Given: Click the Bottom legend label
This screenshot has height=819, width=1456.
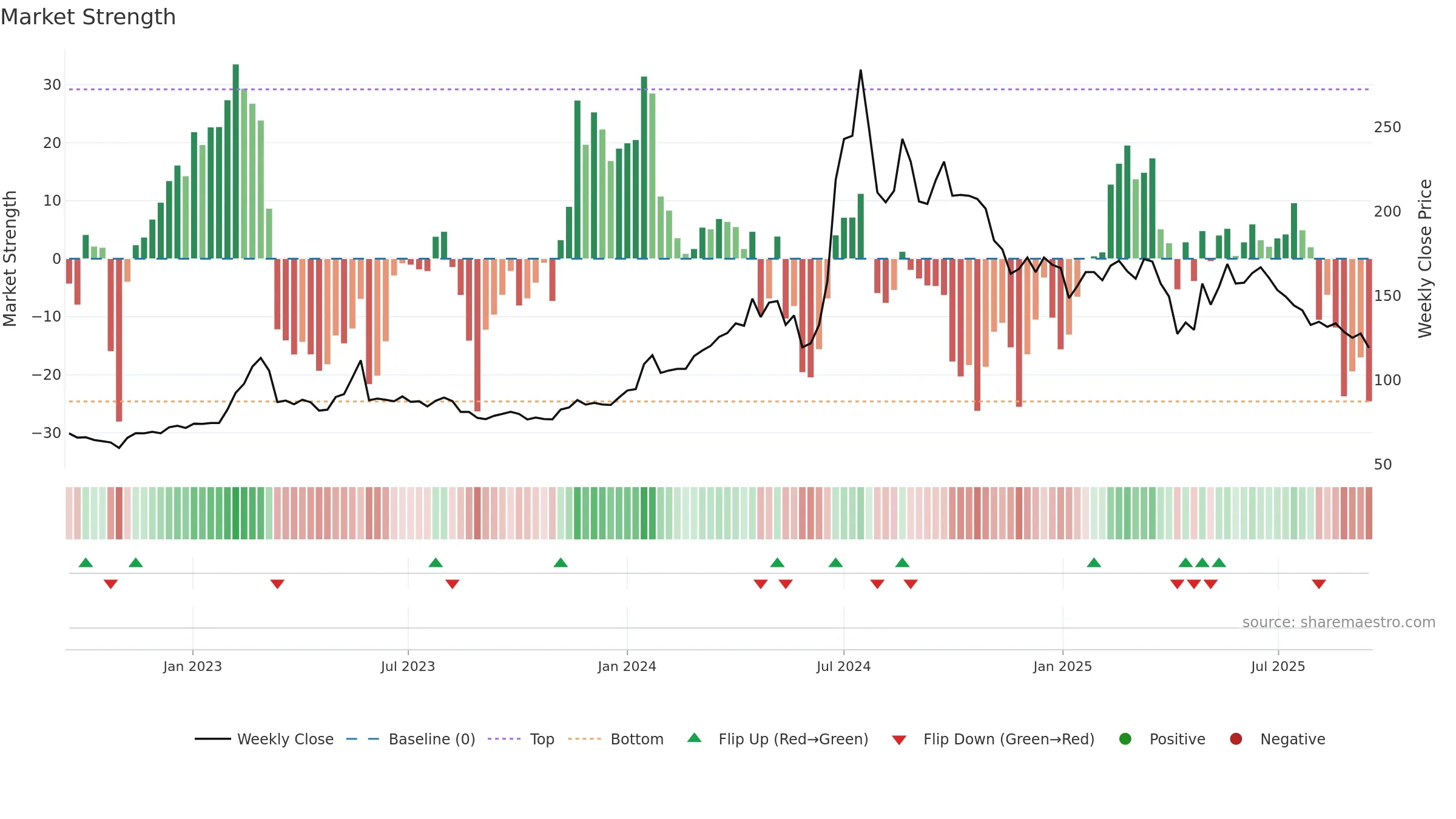Looking at the screenshot, I should click(x=637, y=739).
